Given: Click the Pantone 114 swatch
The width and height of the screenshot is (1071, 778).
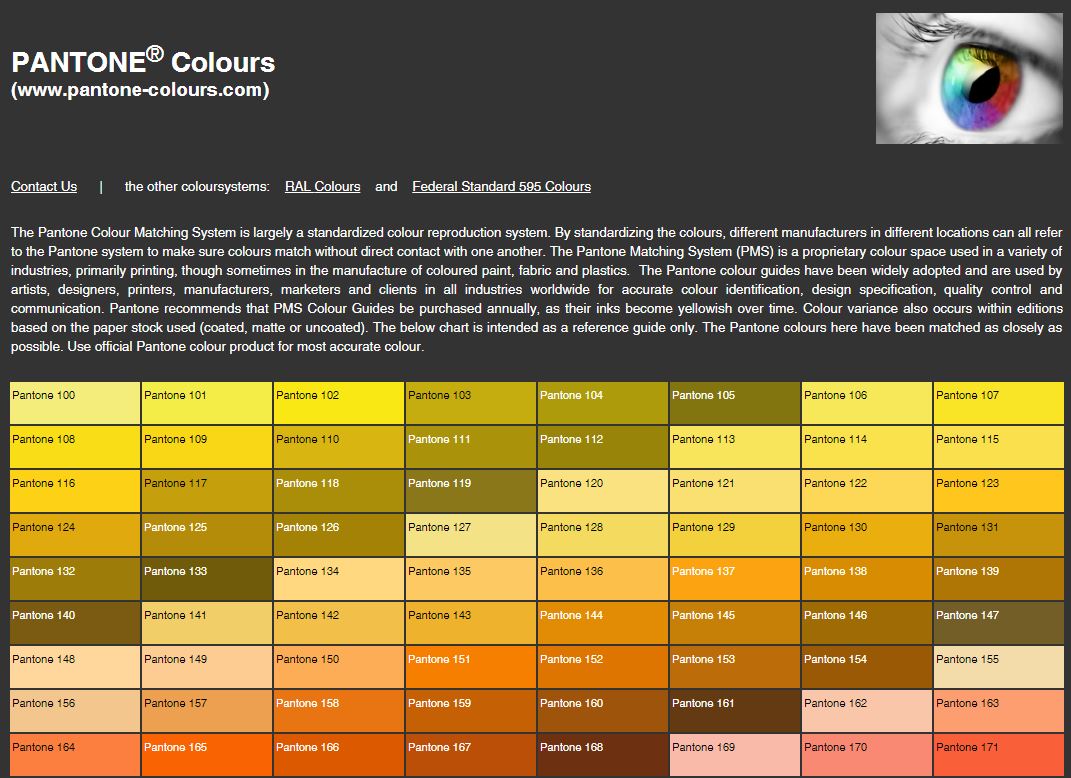Looking at the screenshot, I should (867, 447).
